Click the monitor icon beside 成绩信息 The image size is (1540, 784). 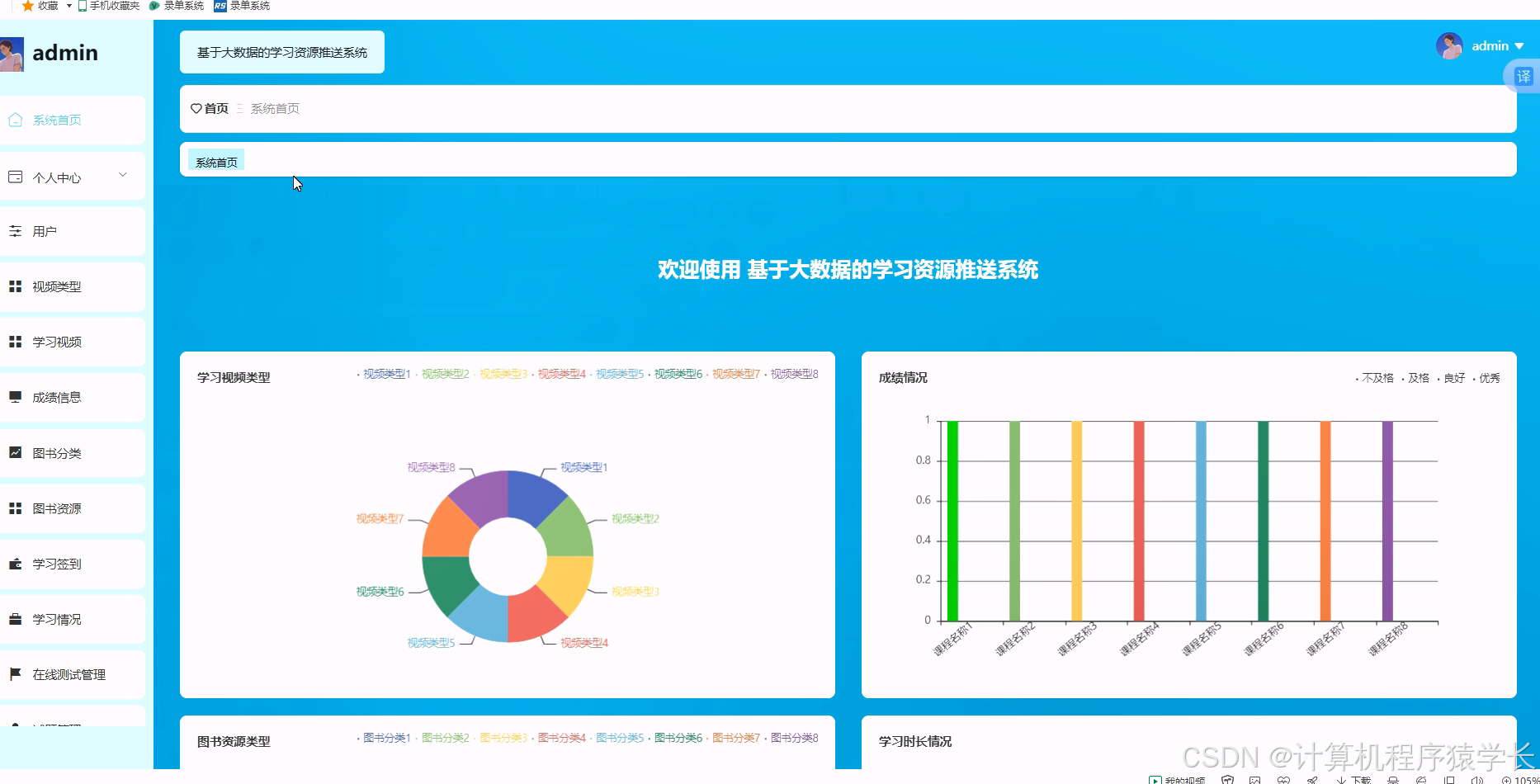click(x=15, y=397)
